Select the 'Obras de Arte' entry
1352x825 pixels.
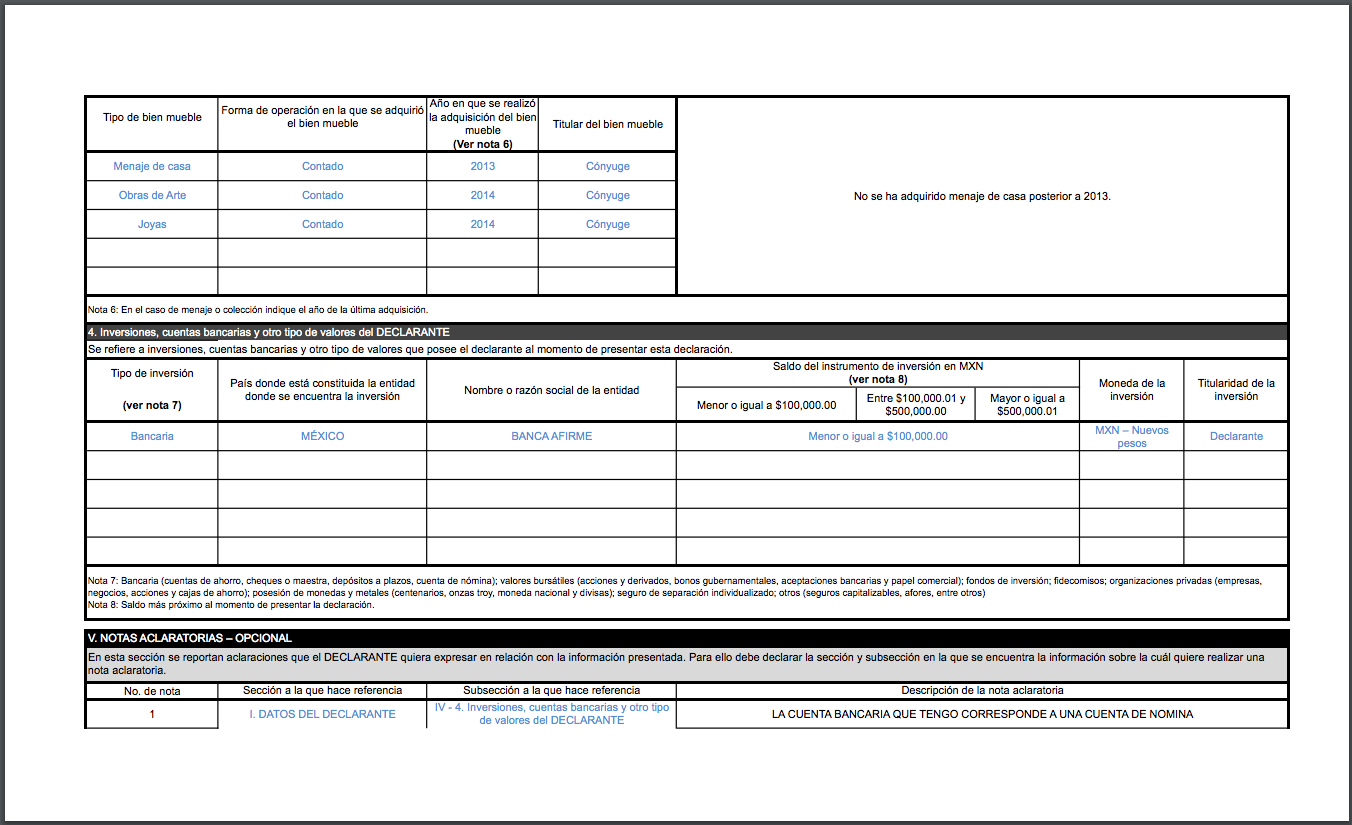click(152, 195)
